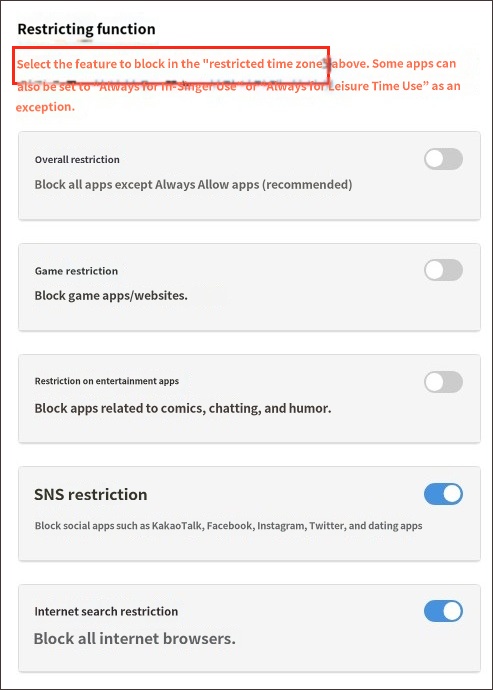The height and width of the screenshot is (690, 493).
Task: Click the KakaoTalk, Facebook, Instagram description text
Action: 228,526
